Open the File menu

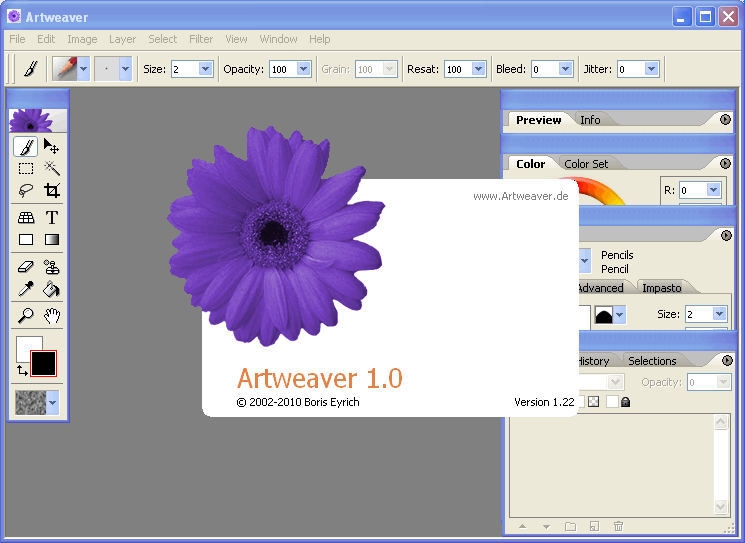[x=17, y=39]
